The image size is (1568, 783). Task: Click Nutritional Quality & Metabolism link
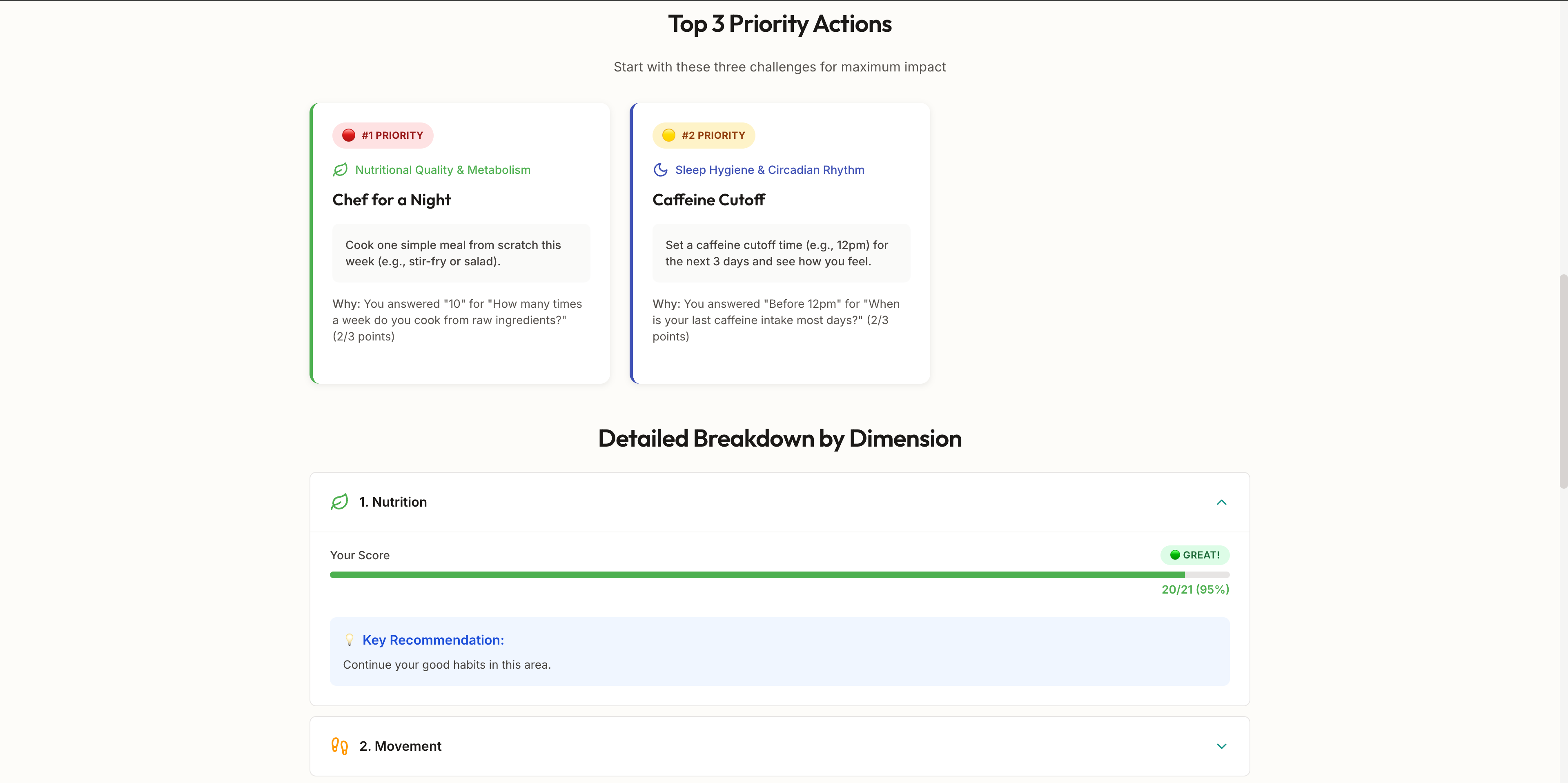(443, 170)
